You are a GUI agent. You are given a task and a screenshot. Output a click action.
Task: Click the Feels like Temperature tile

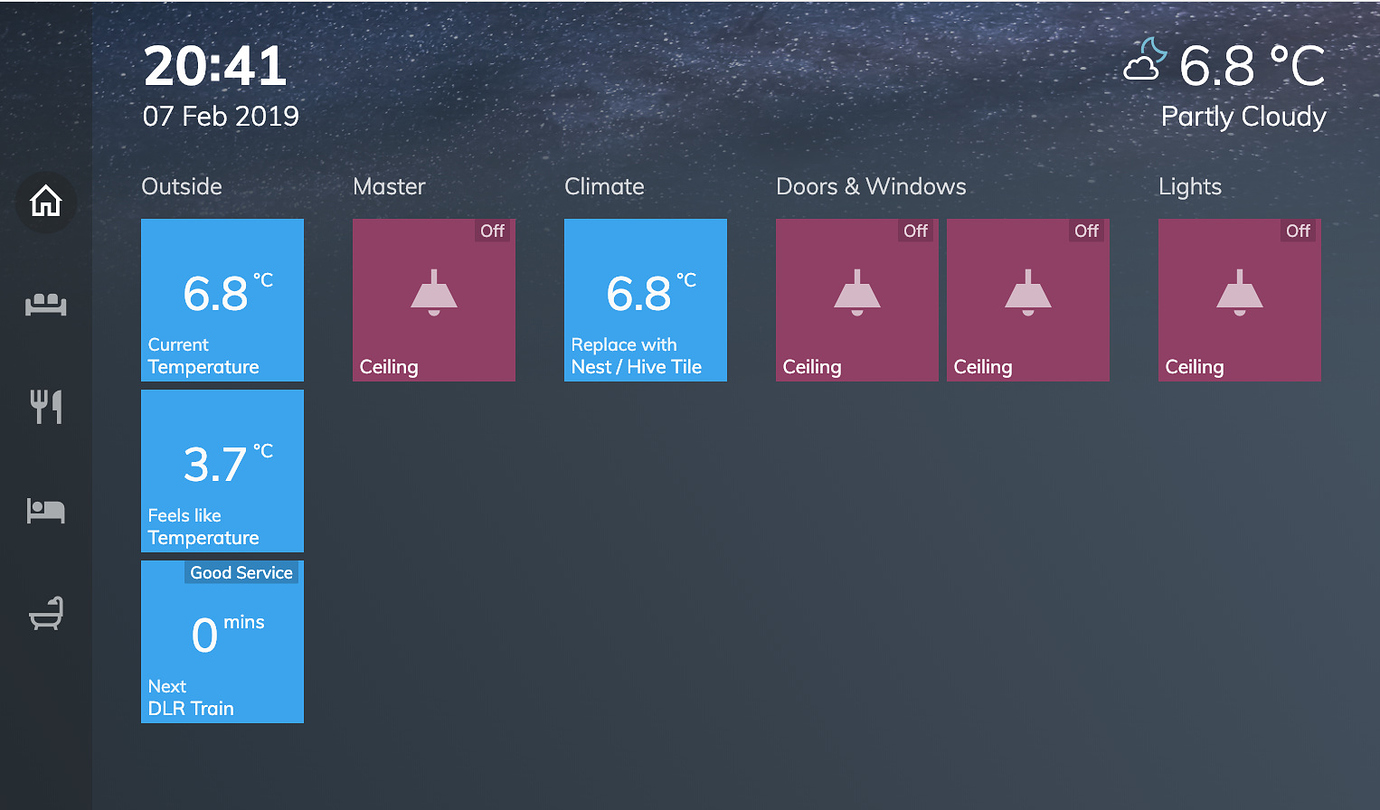(x=222, y=471)
